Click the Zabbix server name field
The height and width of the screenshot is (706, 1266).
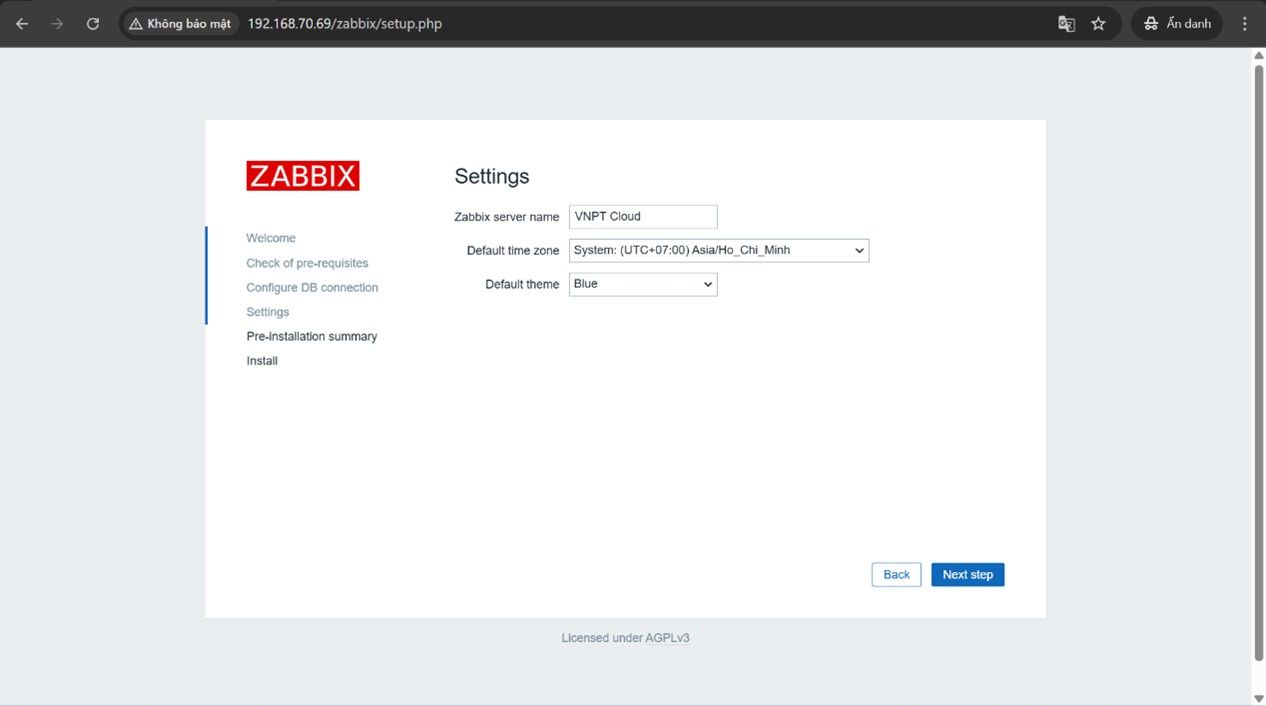tap(643, 216)
